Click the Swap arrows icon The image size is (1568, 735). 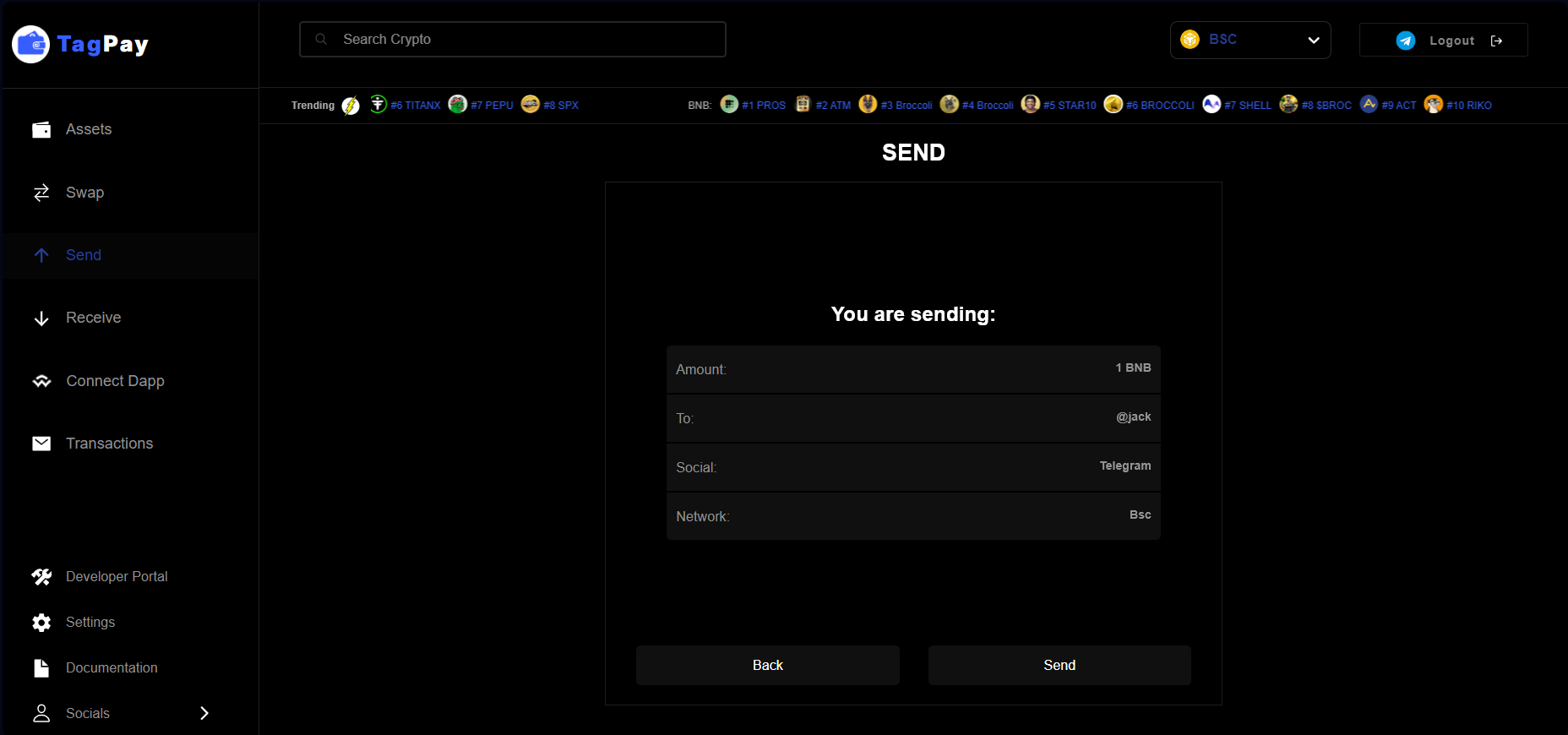(41, 193)
